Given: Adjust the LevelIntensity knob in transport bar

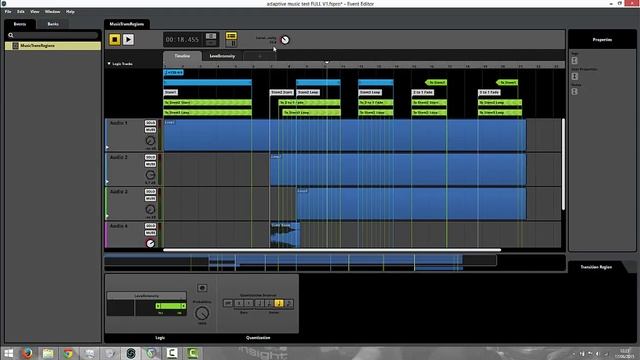Looking at the screenshot, I should coord(285,40).
